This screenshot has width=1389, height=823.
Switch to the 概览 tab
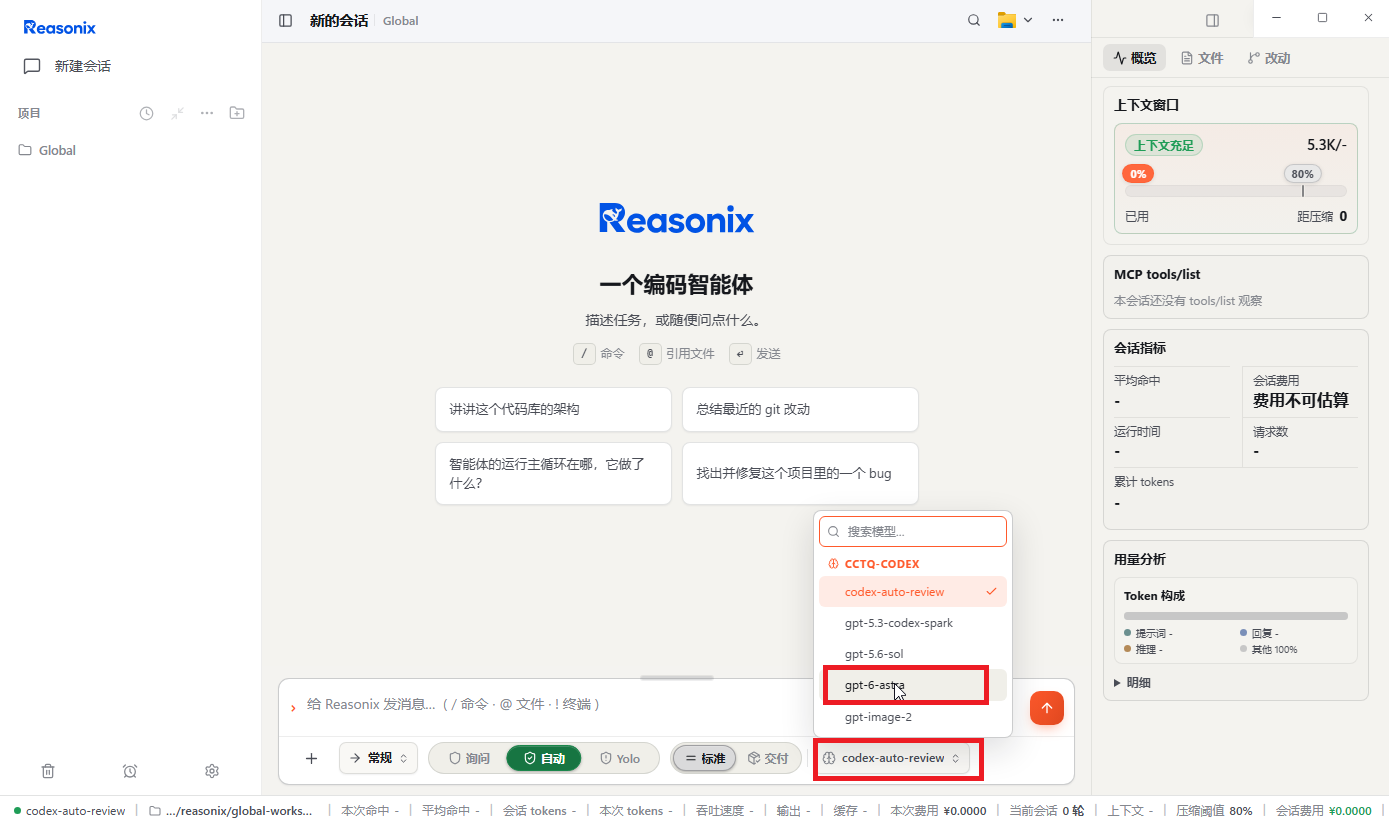(1135, 58)
